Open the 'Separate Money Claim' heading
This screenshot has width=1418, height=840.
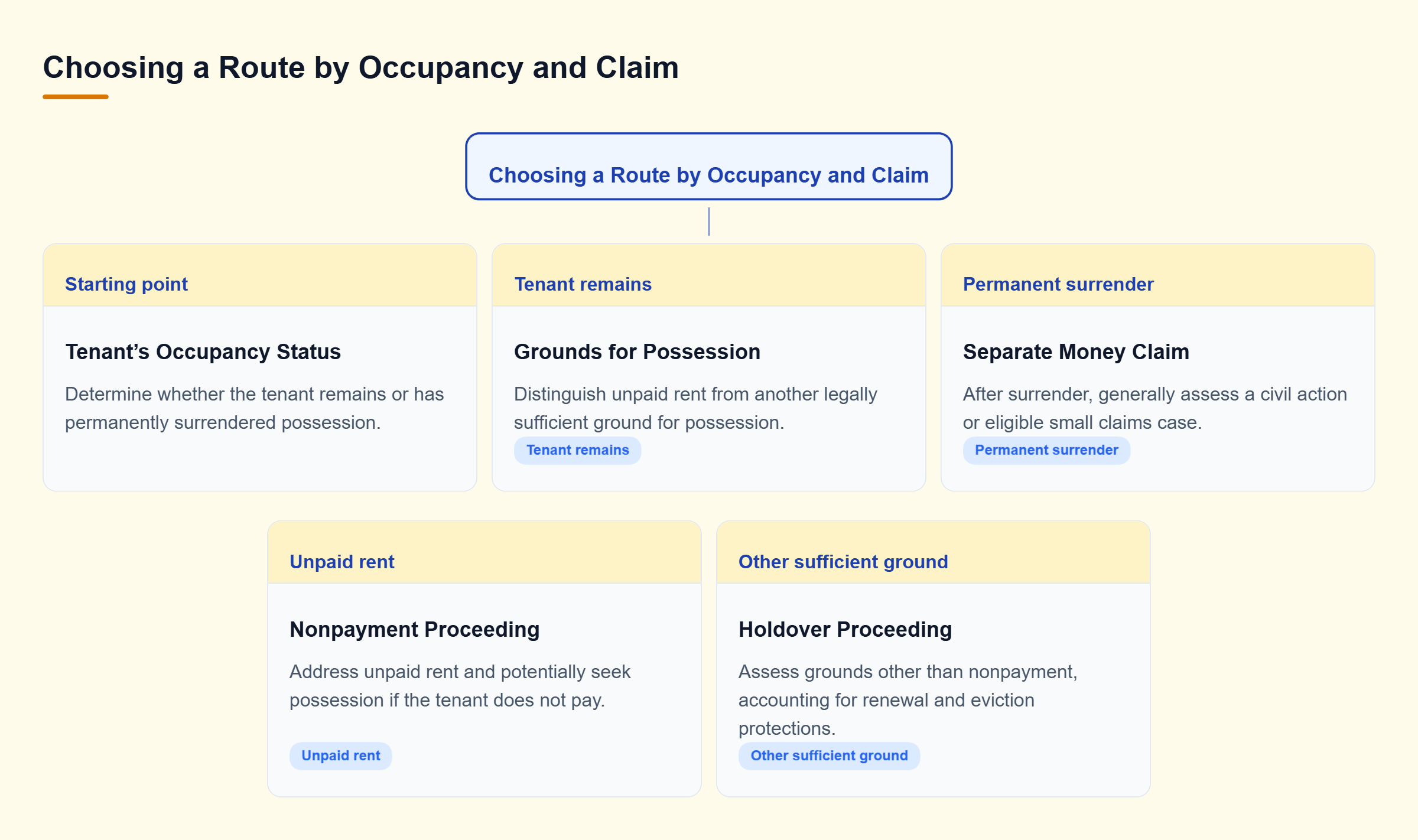[x=1076, y=351]
